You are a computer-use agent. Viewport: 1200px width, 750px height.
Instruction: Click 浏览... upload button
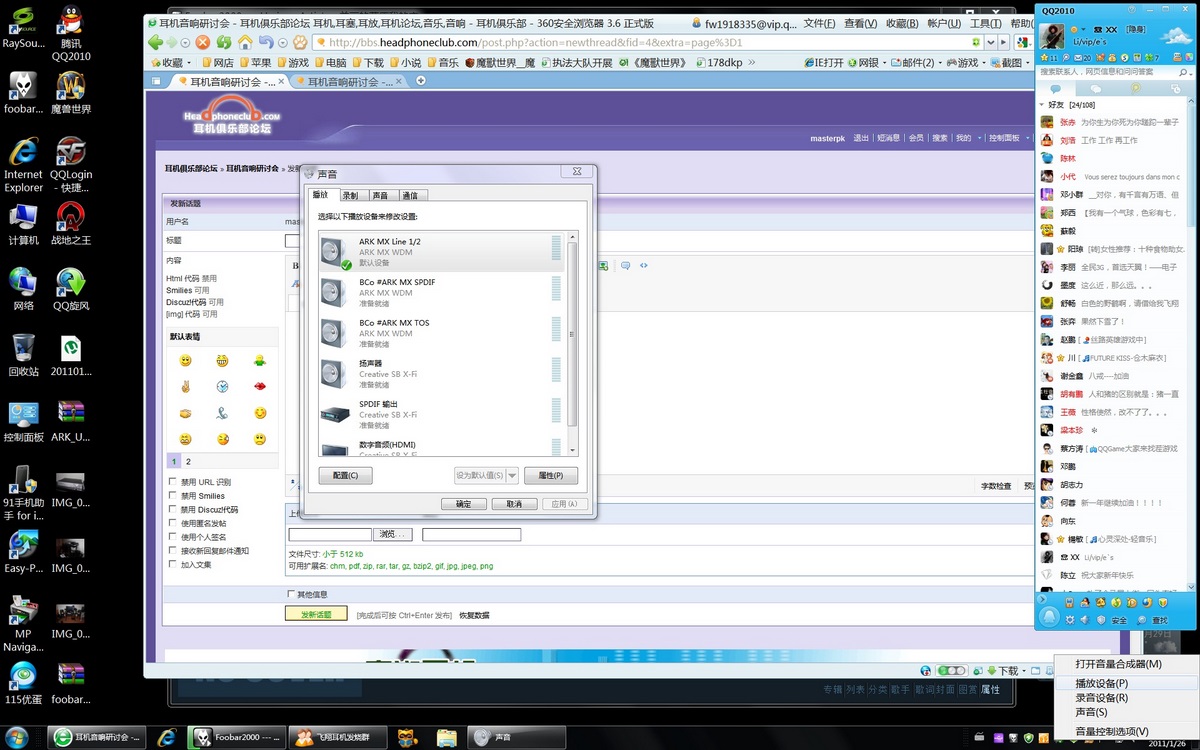click(392, 535)
